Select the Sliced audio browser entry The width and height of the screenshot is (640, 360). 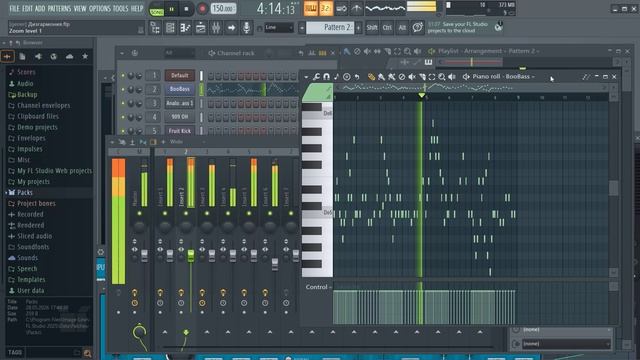(x=34, y=236)
